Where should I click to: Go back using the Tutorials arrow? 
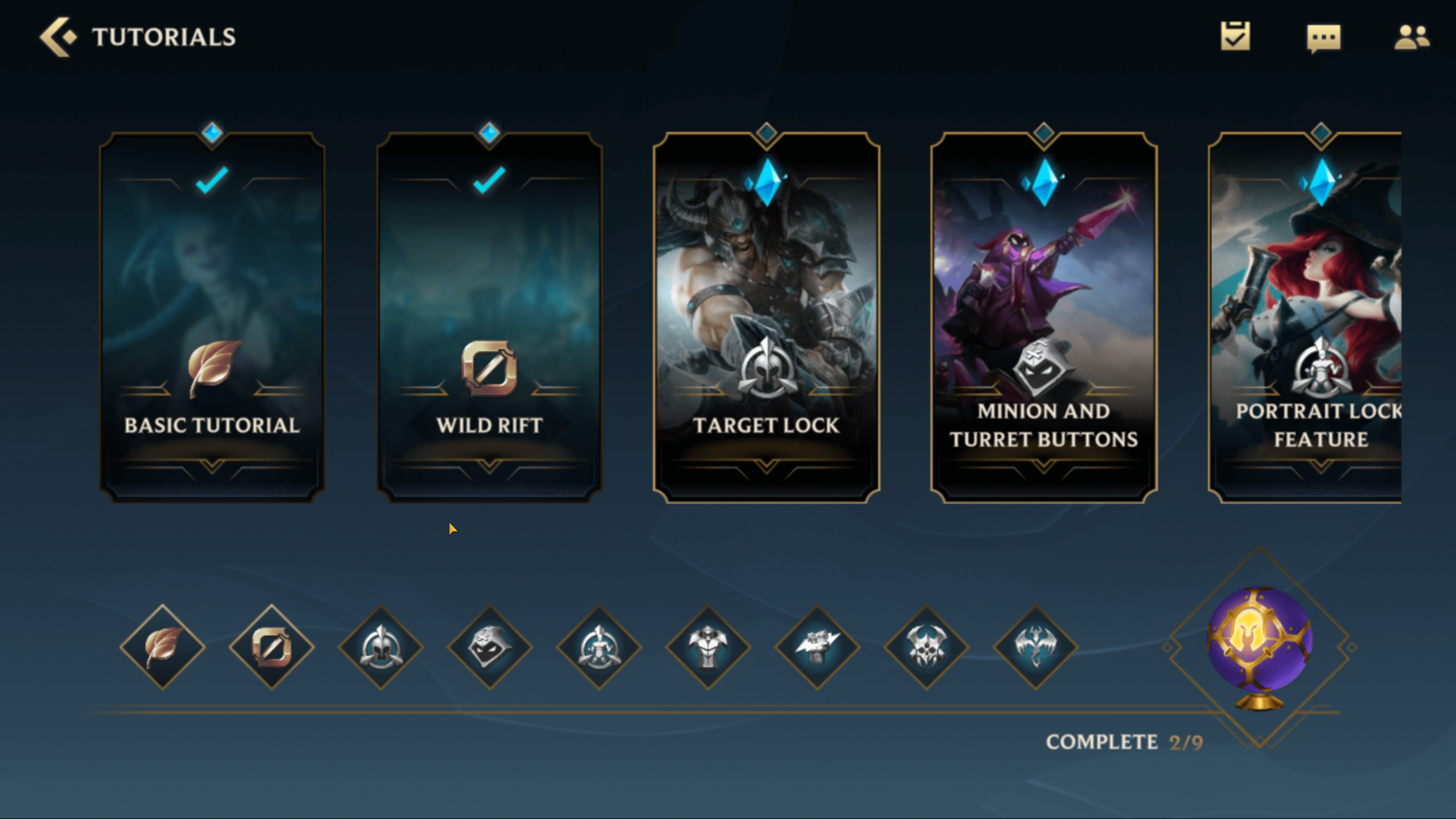[x=58, y=37]
